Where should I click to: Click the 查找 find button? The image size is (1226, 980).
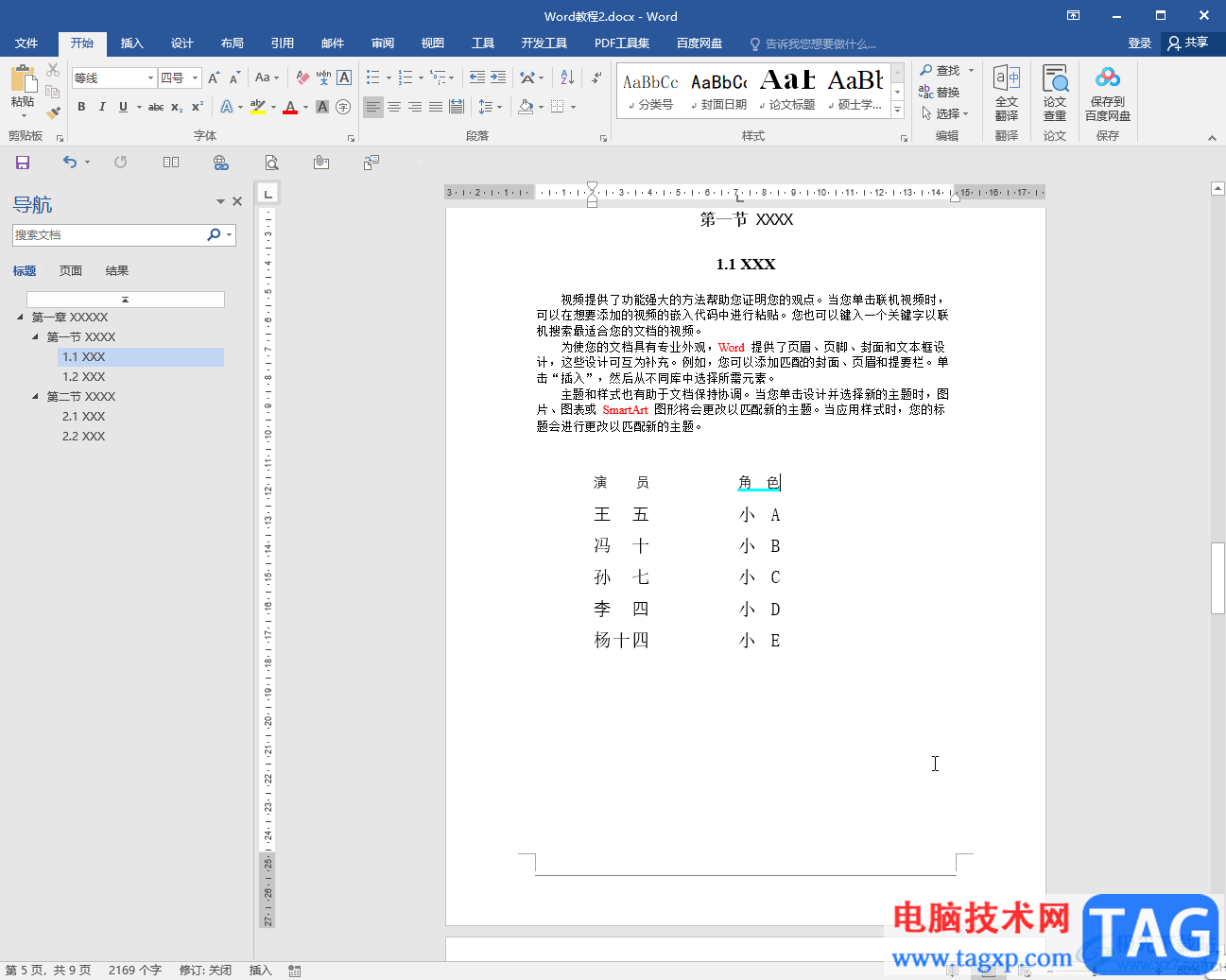point(946,70)
